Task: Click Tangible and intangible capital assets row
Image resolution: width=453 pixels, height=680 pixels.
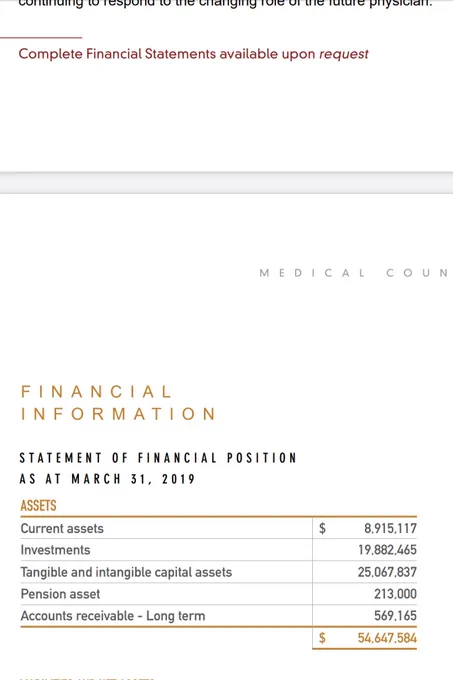Action: click(126, 572)
